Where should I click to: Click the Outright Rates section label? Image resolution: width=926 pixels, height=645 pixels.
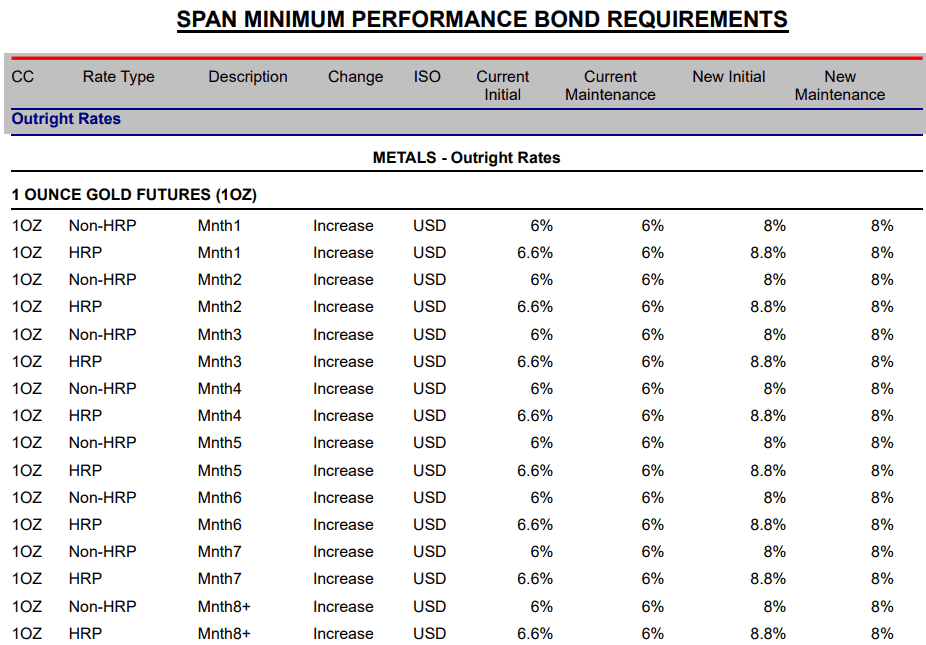(66, 119)
